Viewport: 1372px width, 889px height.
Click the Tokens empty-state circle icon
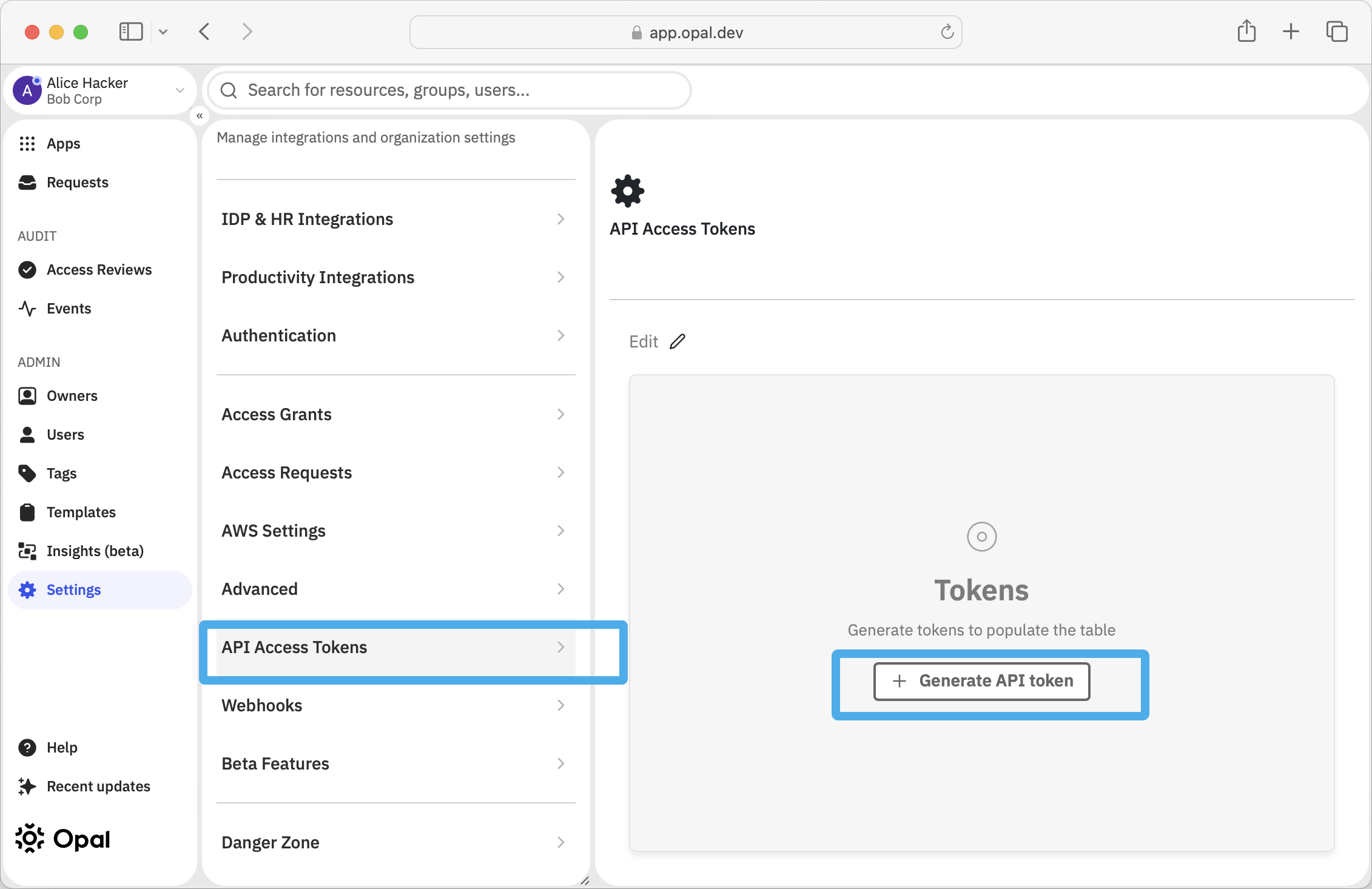point(981,537)
